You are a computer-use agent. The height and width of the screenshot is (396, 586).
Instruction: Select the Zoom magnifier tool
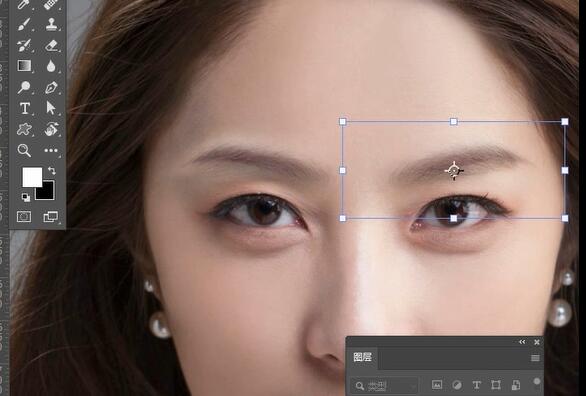[x=24, y=151]
